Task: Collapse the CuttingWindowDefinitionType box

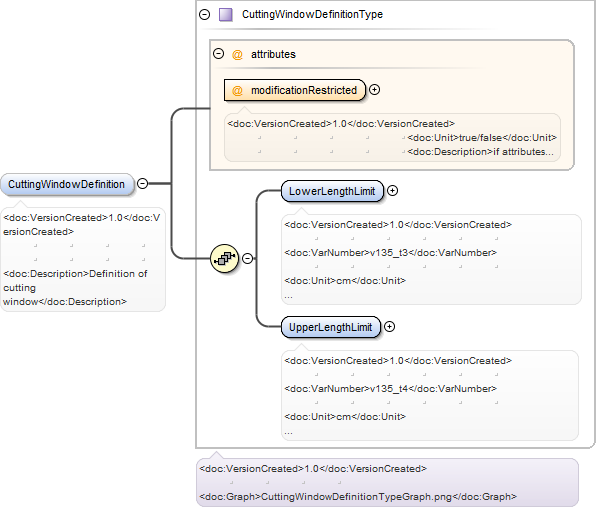Action: 205,14
